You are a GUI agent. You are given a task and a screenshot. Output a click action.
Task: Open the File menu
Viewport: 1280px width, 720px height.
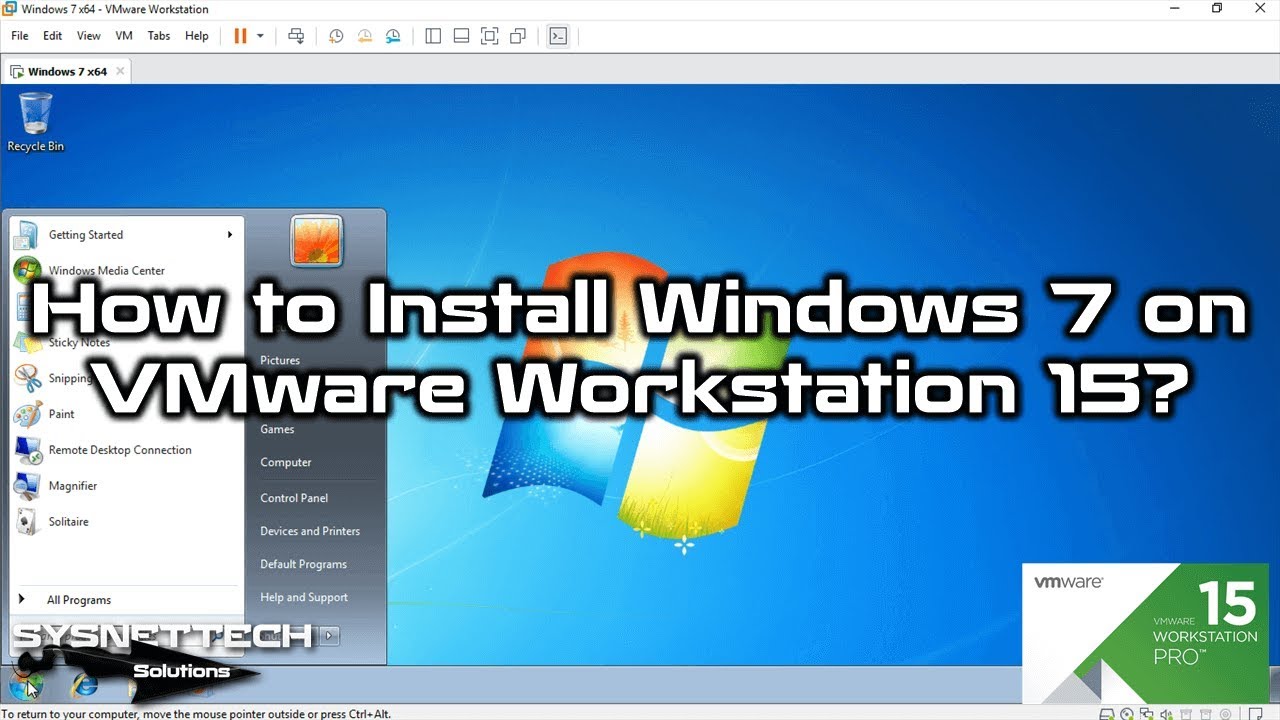20,36
